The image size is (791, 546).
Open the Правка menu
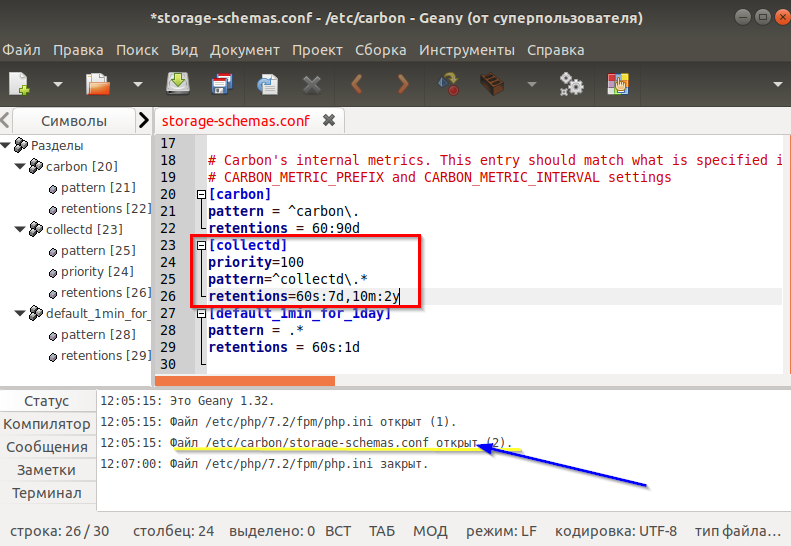pyautogui.click(x=78, y=50)
